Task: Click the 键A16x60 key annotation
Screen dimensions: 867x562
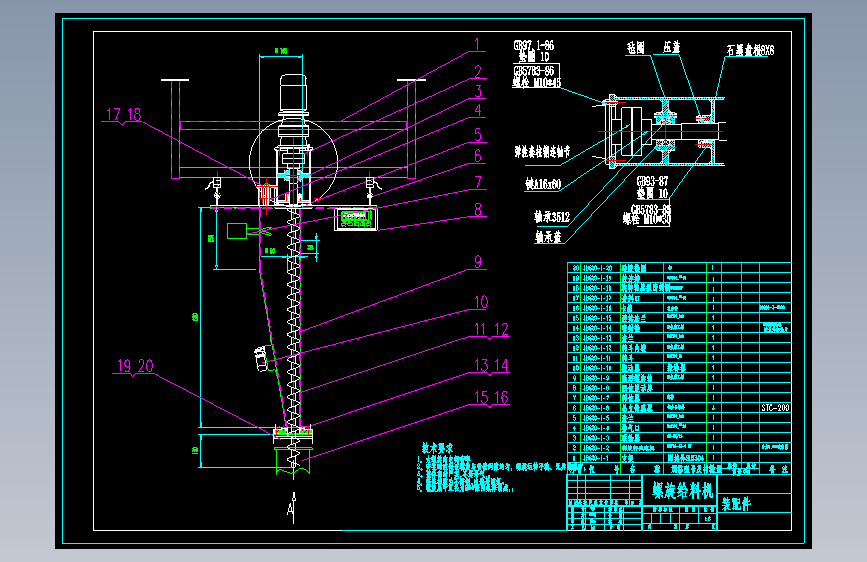Action: pyautogui.click(x=543, y=184)
